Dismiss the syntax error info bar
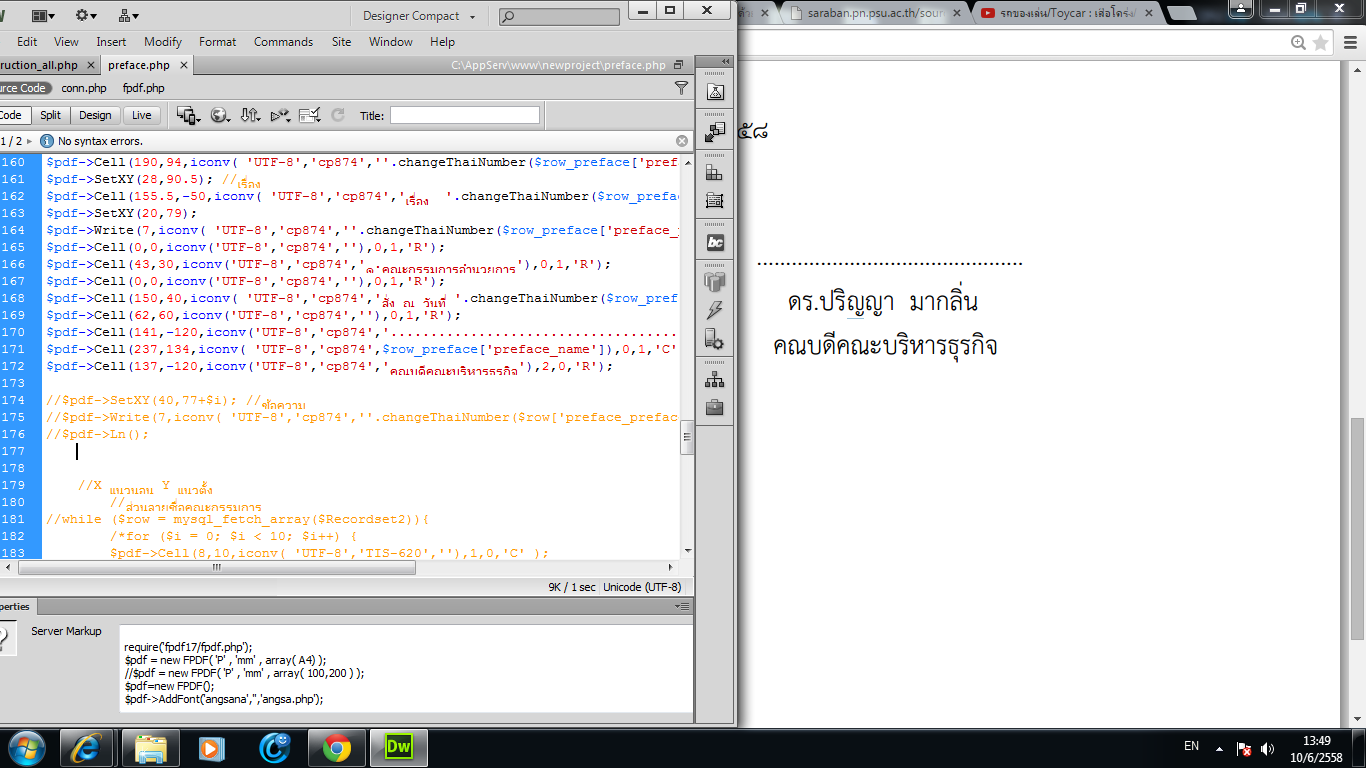 [682, 141]
